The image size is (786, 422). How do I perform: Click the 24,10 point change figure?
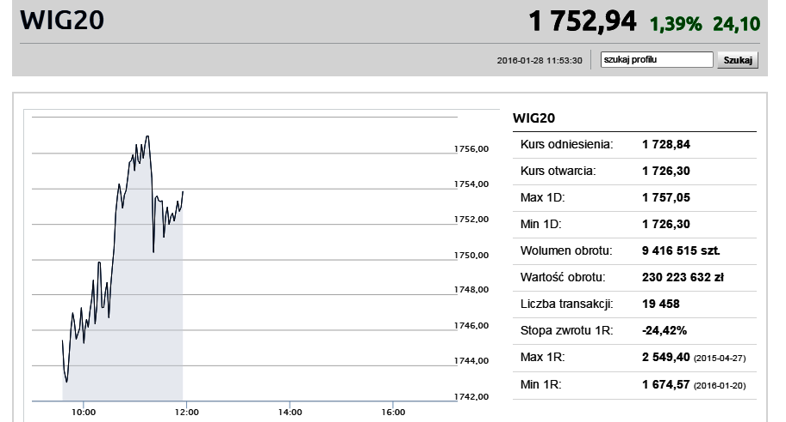[738, 22]
